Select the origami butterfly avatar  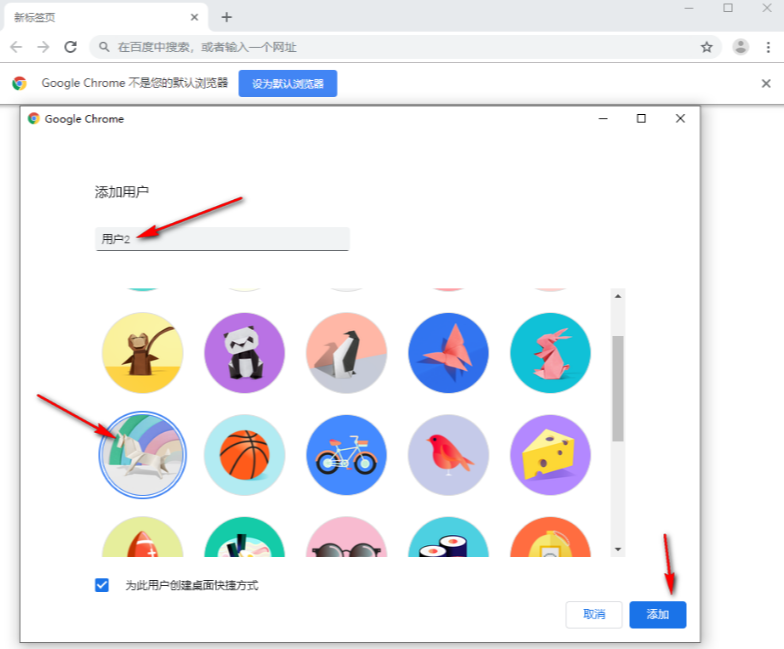pos(448,353)
